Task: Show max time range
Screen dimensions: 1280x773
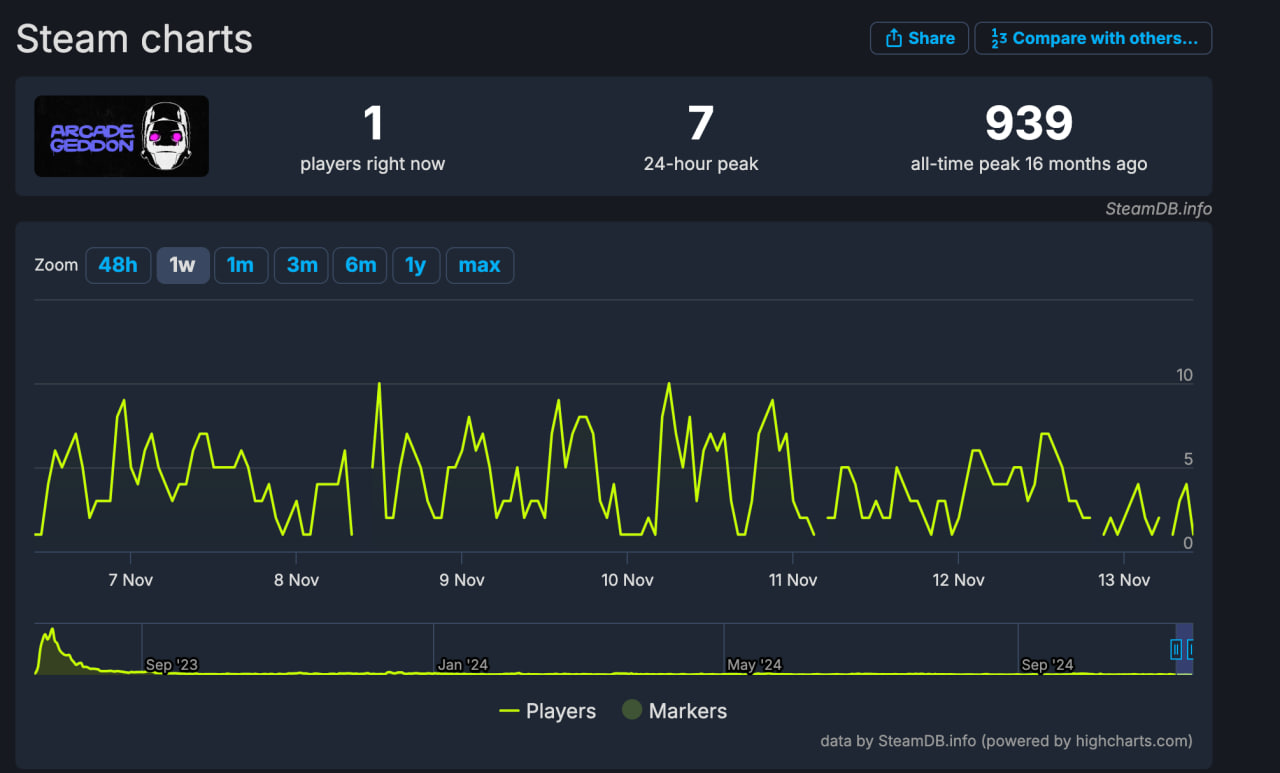Action: tap(479, 265)
